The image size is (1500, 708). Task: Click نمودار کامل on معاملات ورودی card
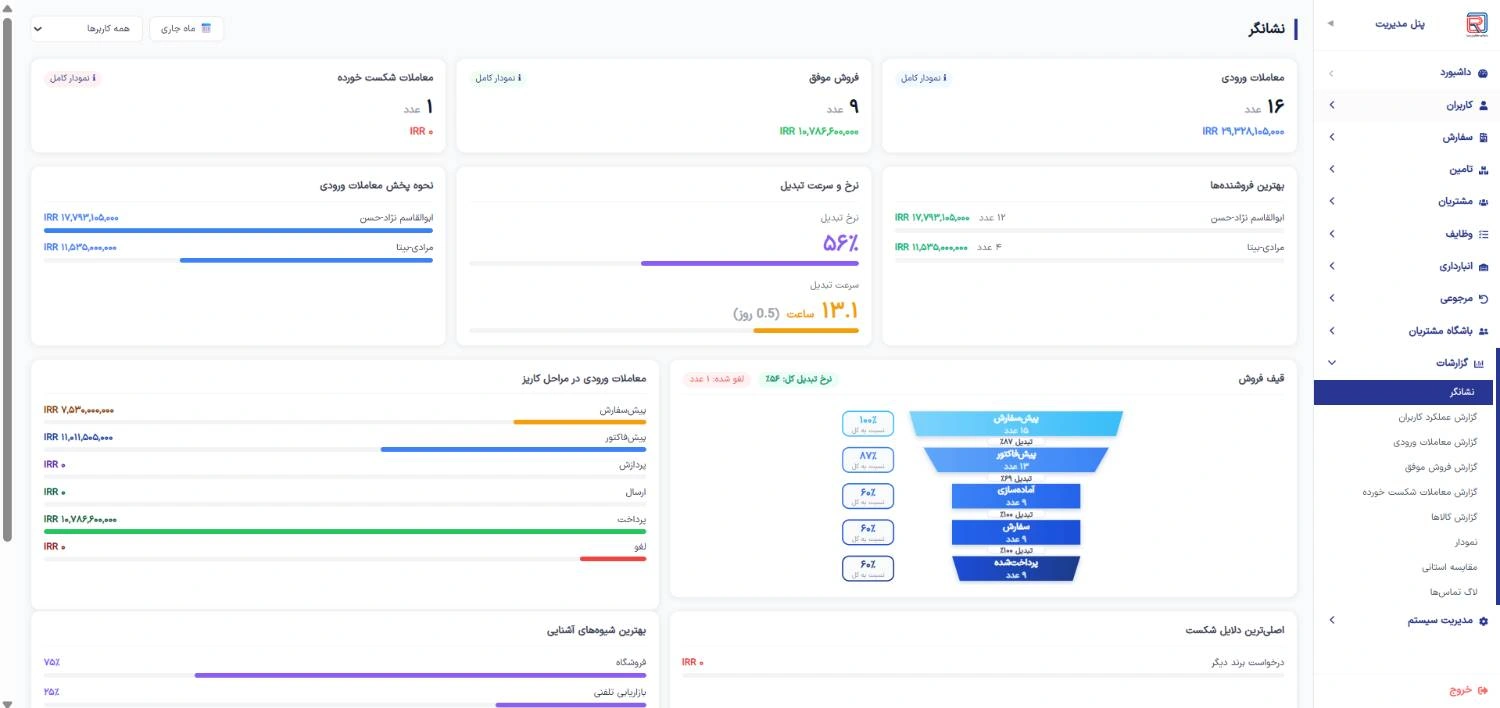(x=924, y=78)
